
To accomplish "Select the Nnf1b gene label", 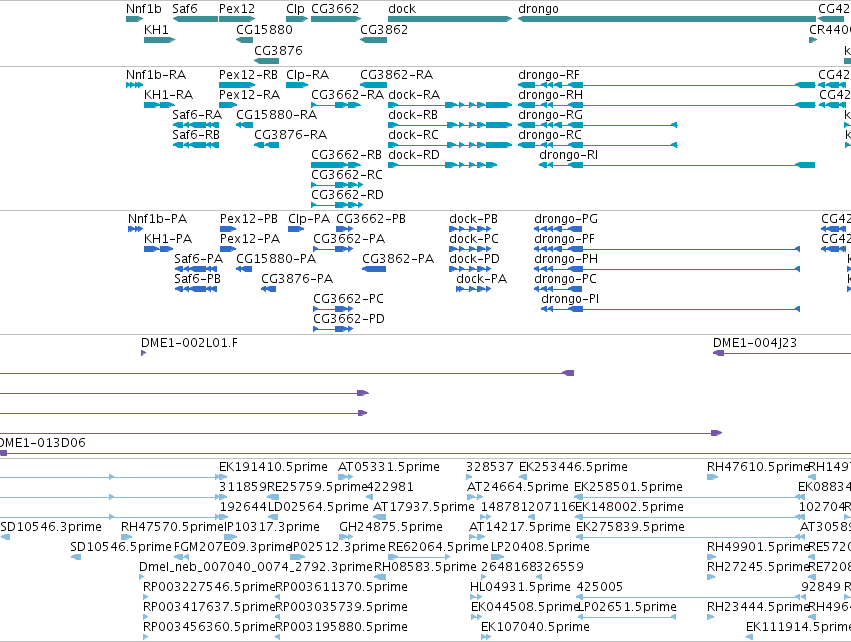I will [x=144, y=9].
